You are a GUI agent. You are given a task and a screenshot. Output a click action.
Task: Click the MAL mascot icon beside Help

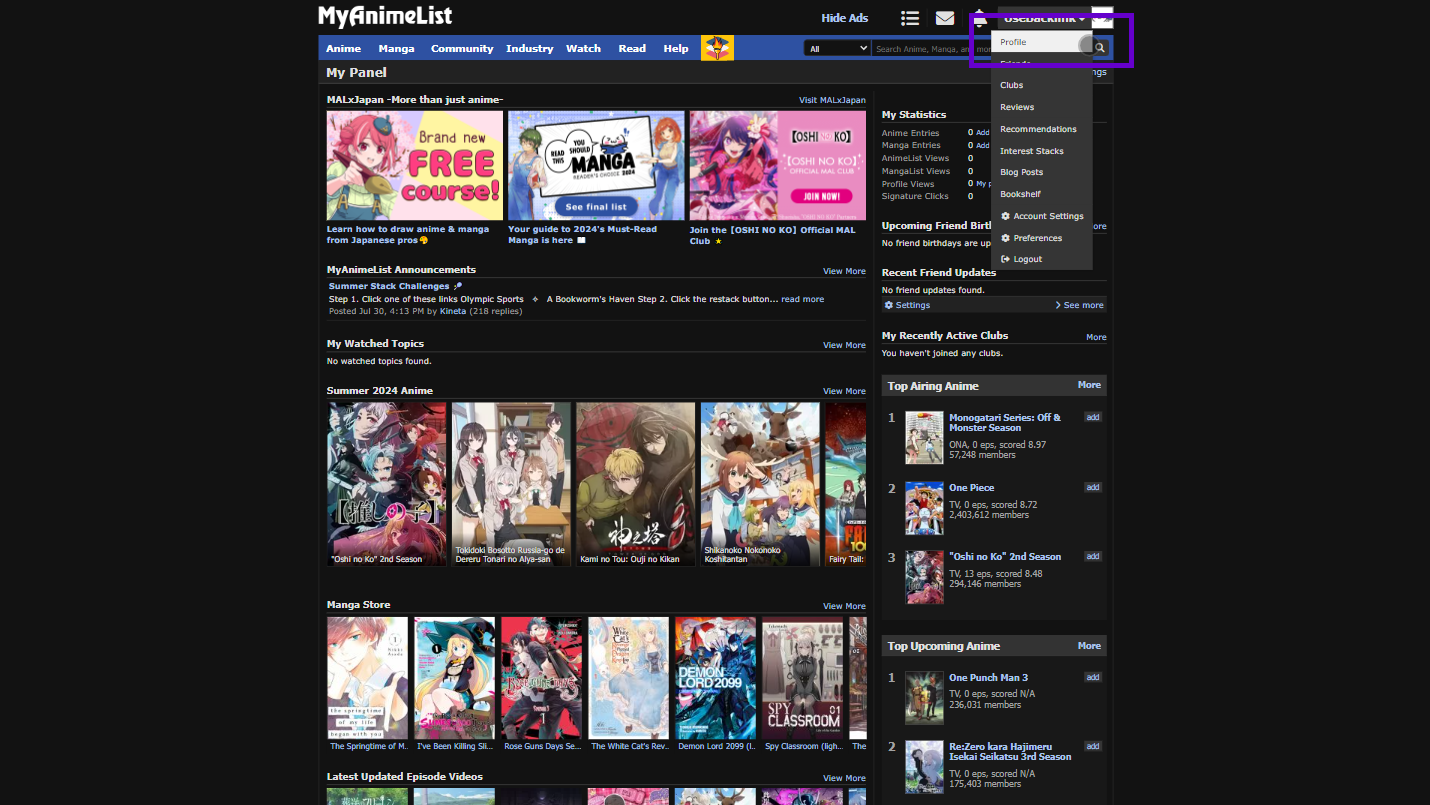pos(716,46)
